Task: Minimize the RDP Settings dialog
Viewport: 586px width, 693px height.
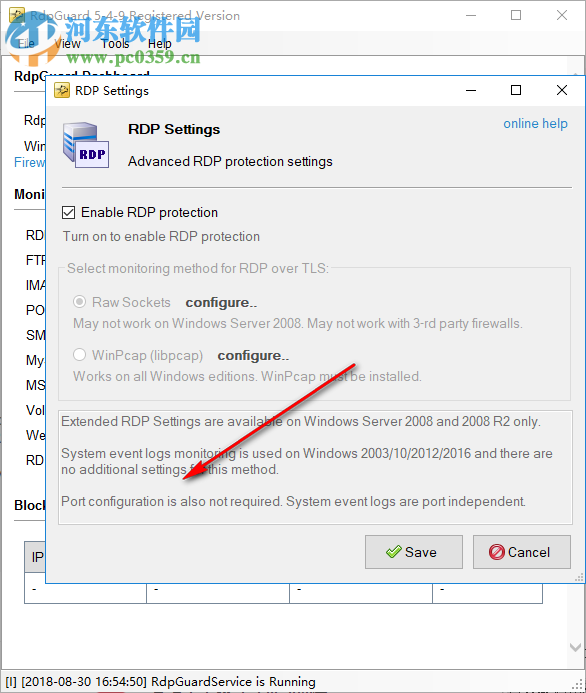Action: pos(471,91)
